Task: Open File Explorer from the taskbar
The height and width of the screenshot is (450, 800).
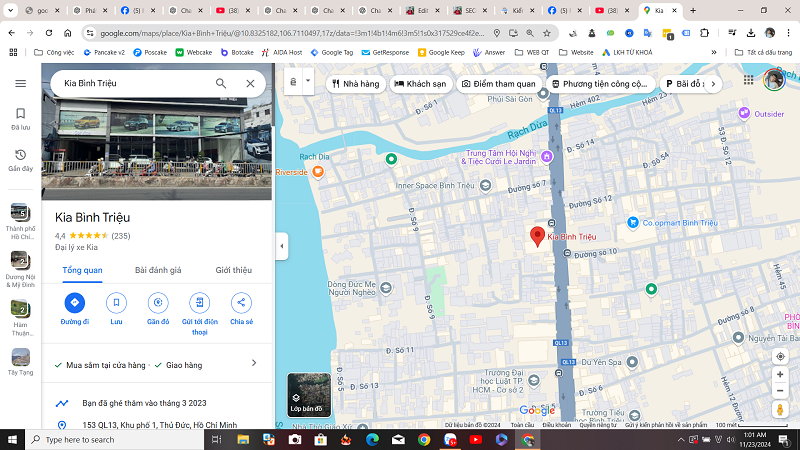Action: [x=243, y=439]
